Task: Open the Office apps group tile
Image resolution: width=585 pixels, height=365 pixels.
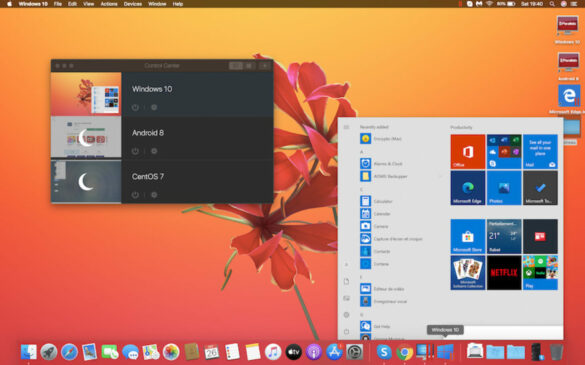Action: 504,152
